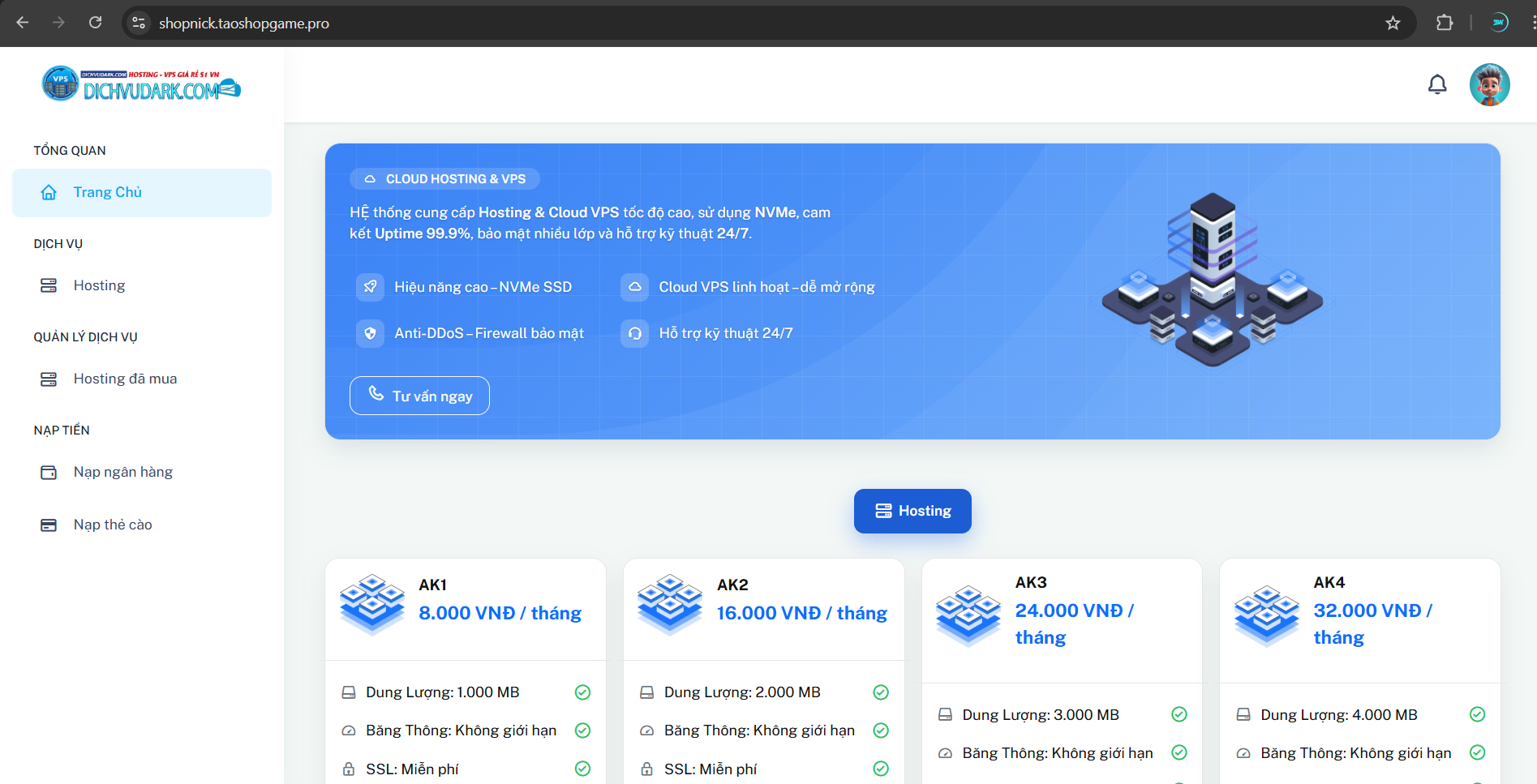Toggle the check beside Dung Lượng 1.000 MB
The image size is (1537, 784).
pos(582,692)
